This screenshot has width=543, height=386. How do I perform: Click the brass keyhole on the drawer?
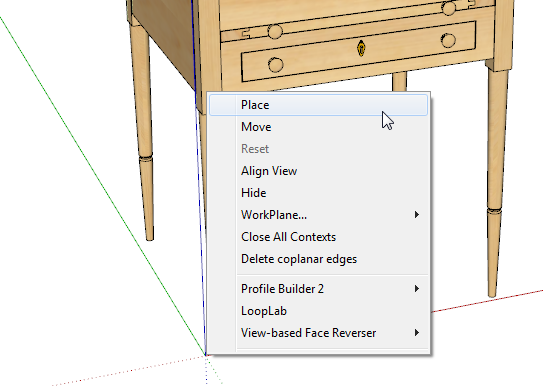(361, 48)
